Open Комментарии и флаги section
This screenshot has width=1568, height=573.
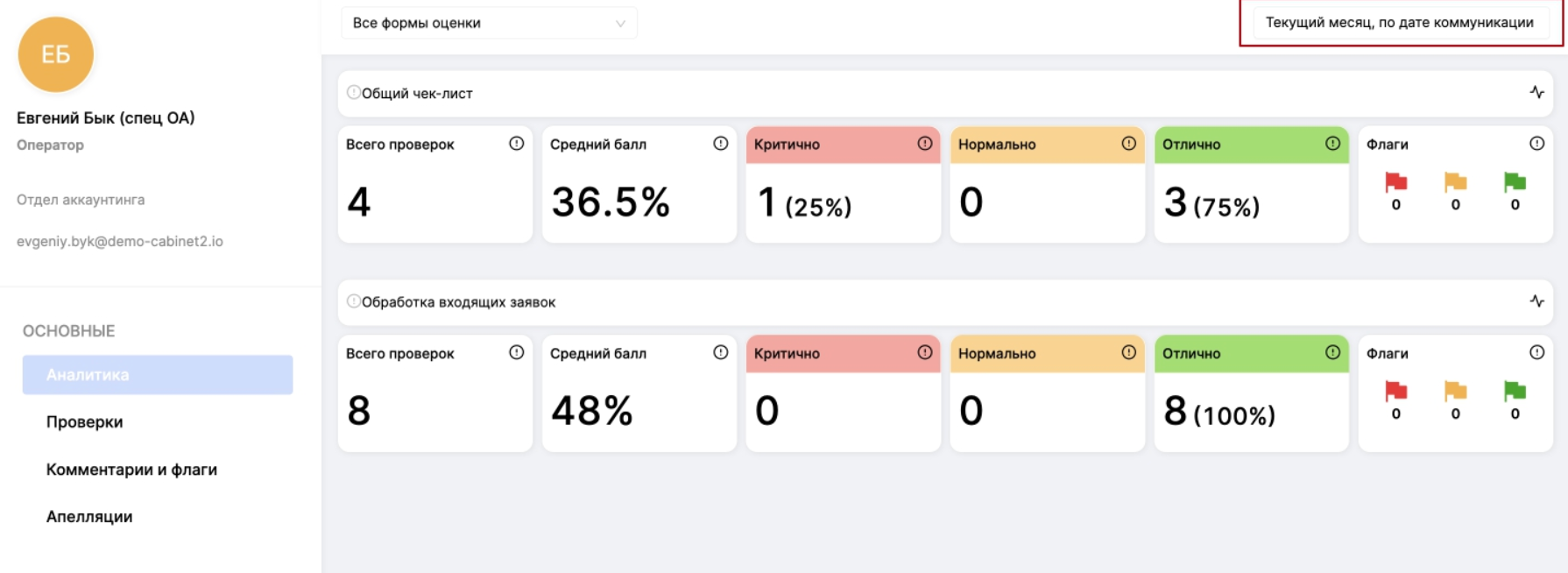click(131, 470)
